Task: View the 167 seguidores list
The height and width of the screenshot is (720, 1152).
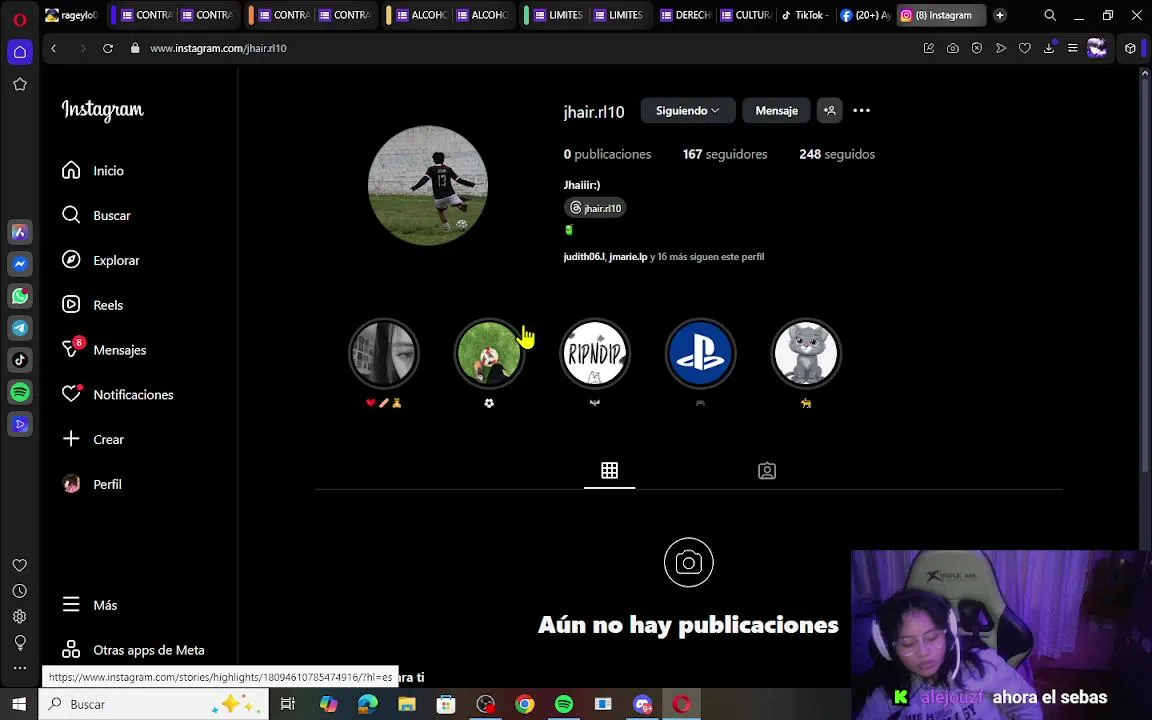Action: point(724,154)
